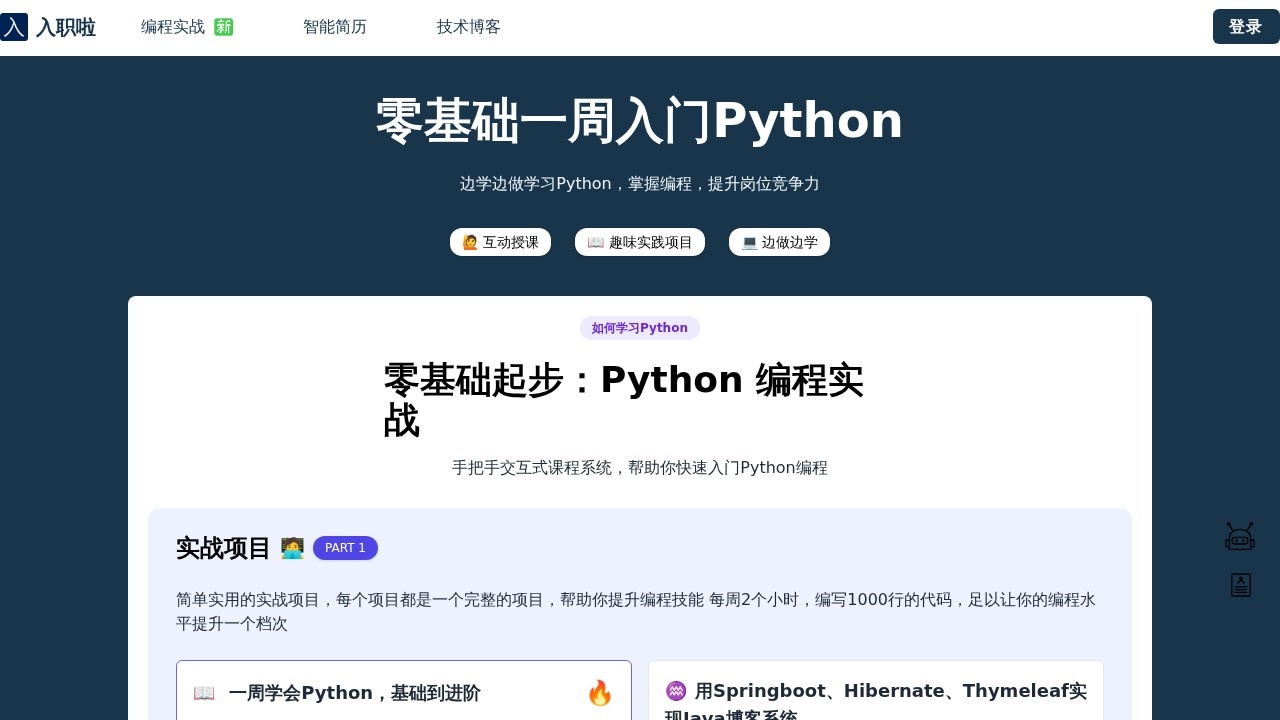Click the green 新 badge in navbar
The height and width of the screenshot is (720, 1280).
coord(223,27)
